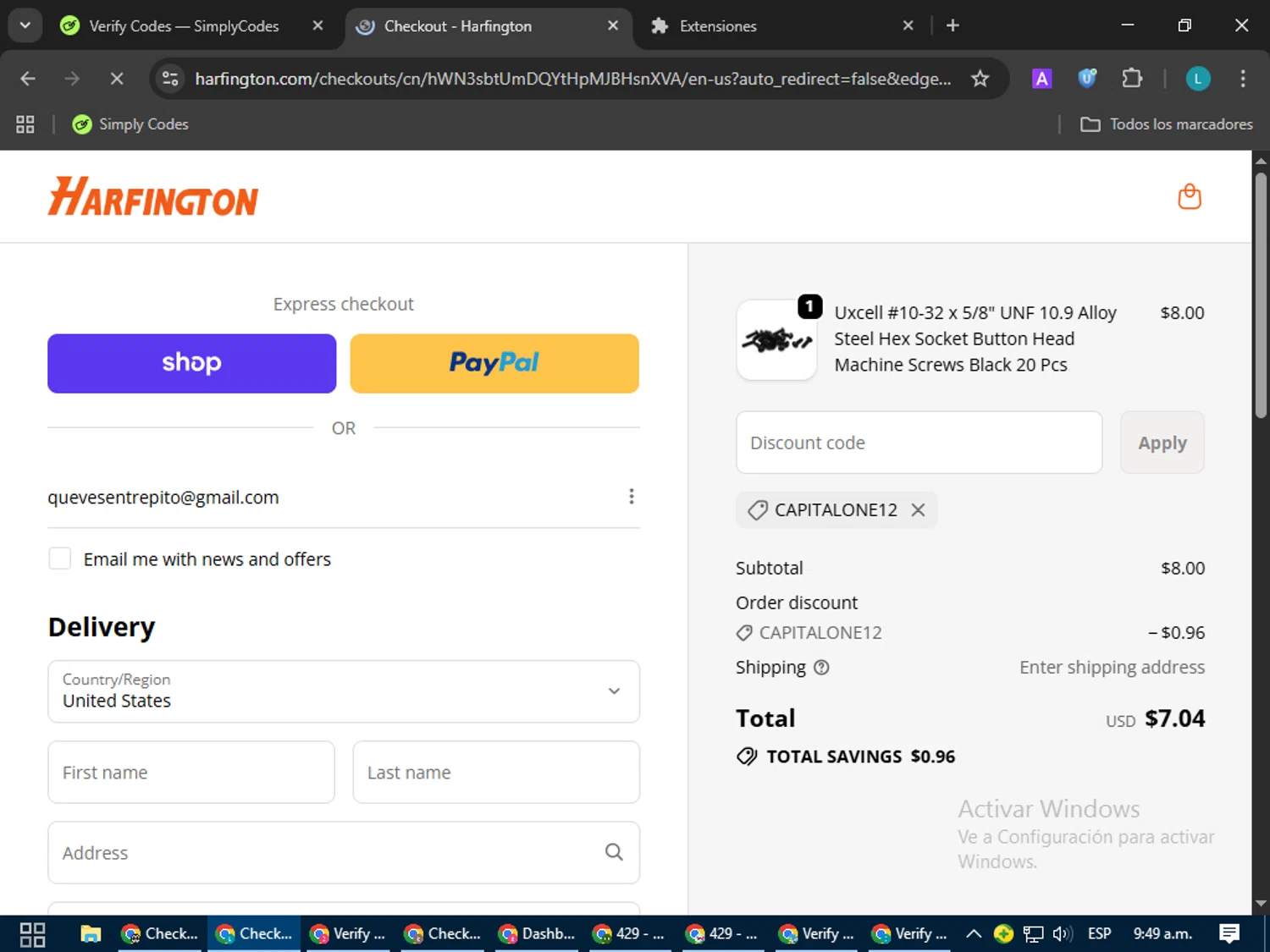Open the volume control in system tray
The image size is (1270, 952).
(x=1063, y=934)
